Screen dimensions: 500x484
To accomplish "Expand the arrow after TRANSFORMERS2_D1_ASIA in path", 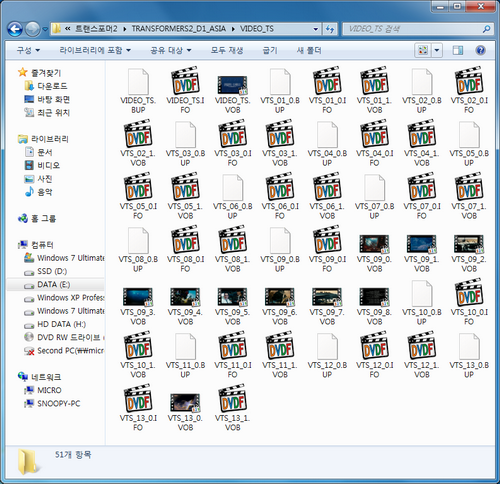I will tap(233, 29).
